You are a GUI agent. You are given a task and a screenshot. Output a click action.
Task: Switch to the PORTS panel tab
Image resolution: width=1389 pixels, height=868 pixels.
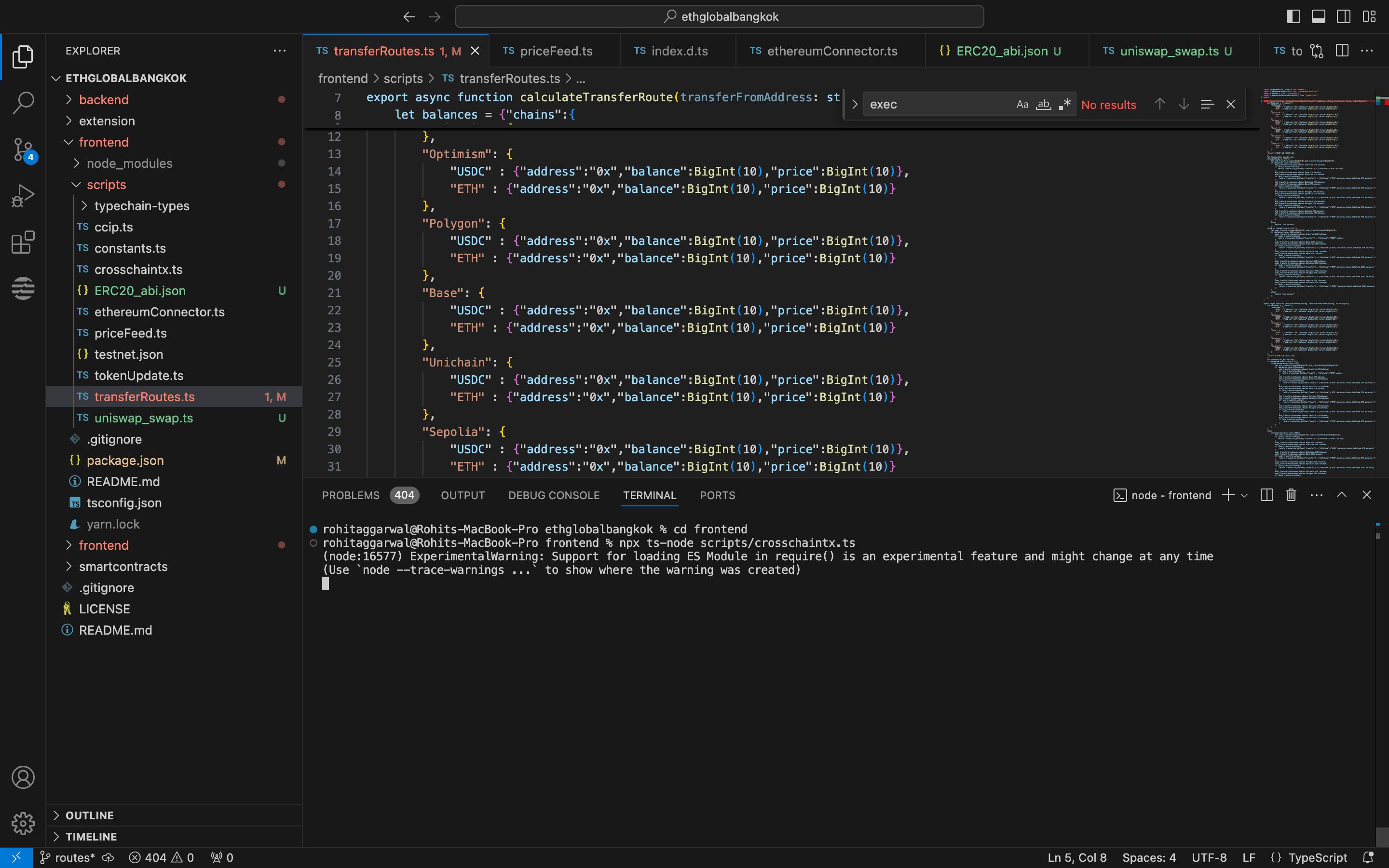[x=718, y=495]
